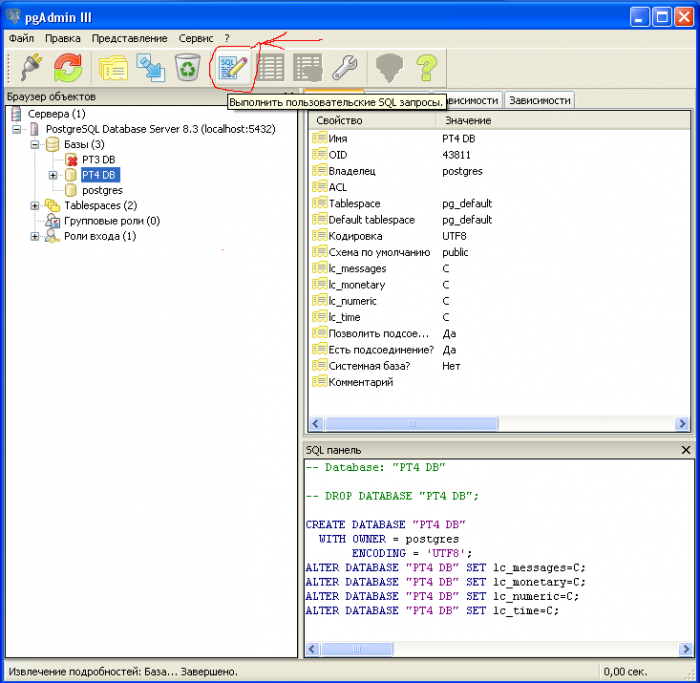Click the drop object trash can icon
The width and height of the screenshot is (700, 683).
point(188,68)
